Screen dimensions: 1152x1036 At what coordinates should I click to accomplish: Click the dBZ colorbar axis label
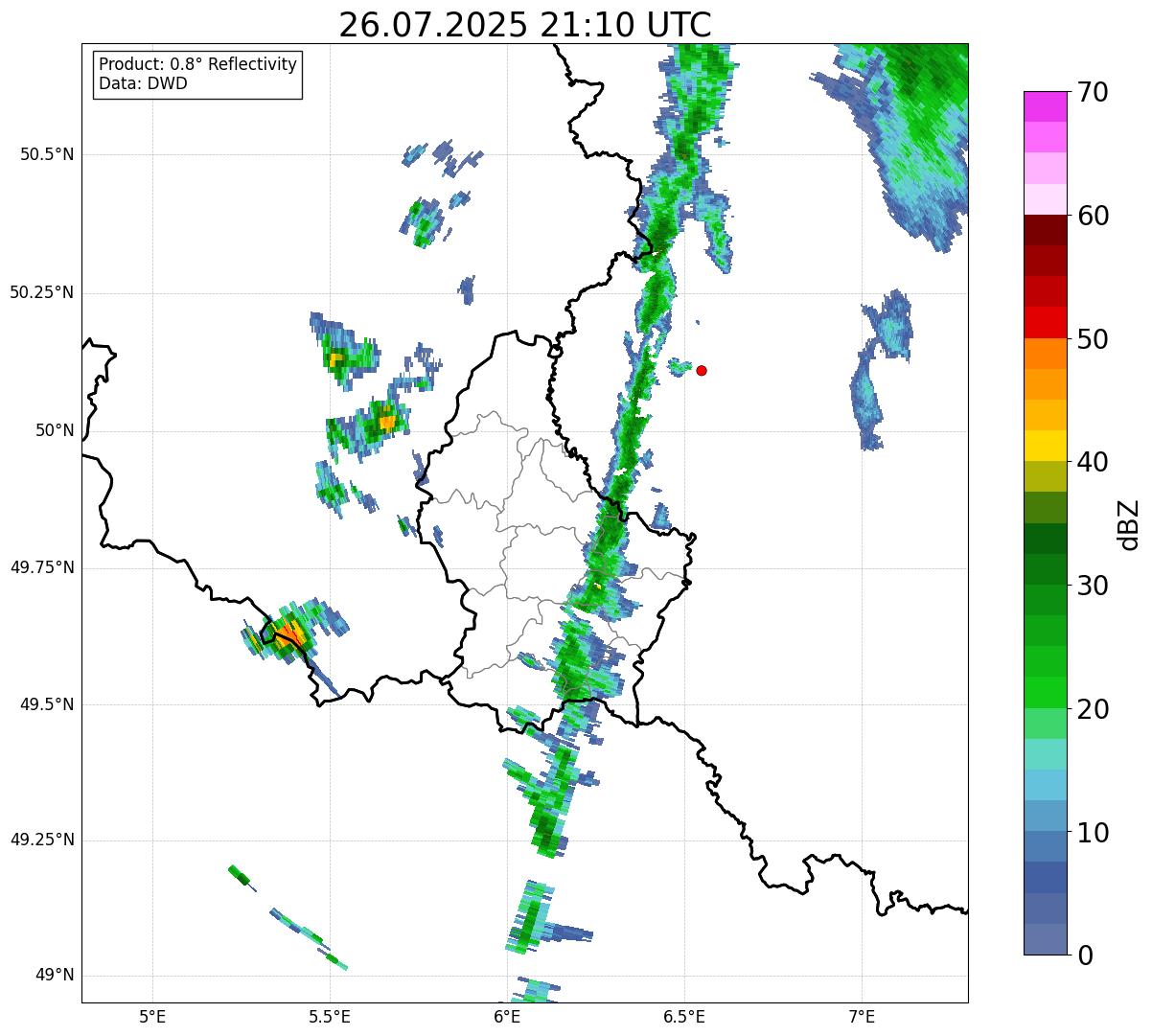pyautogui.click(x=1129, y=523)
